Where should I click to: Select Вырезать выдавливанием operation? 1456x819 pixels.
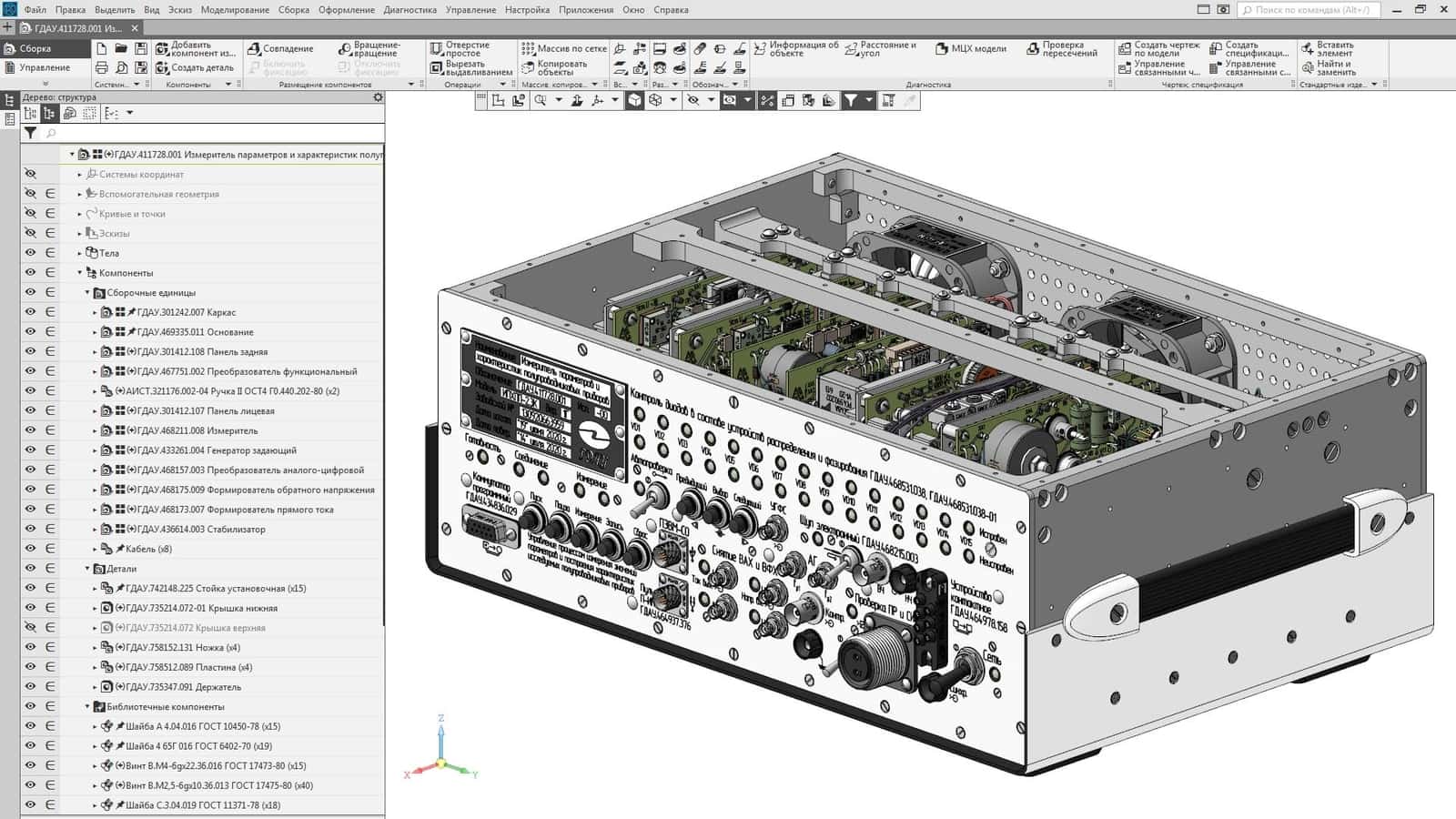point(471,67)
